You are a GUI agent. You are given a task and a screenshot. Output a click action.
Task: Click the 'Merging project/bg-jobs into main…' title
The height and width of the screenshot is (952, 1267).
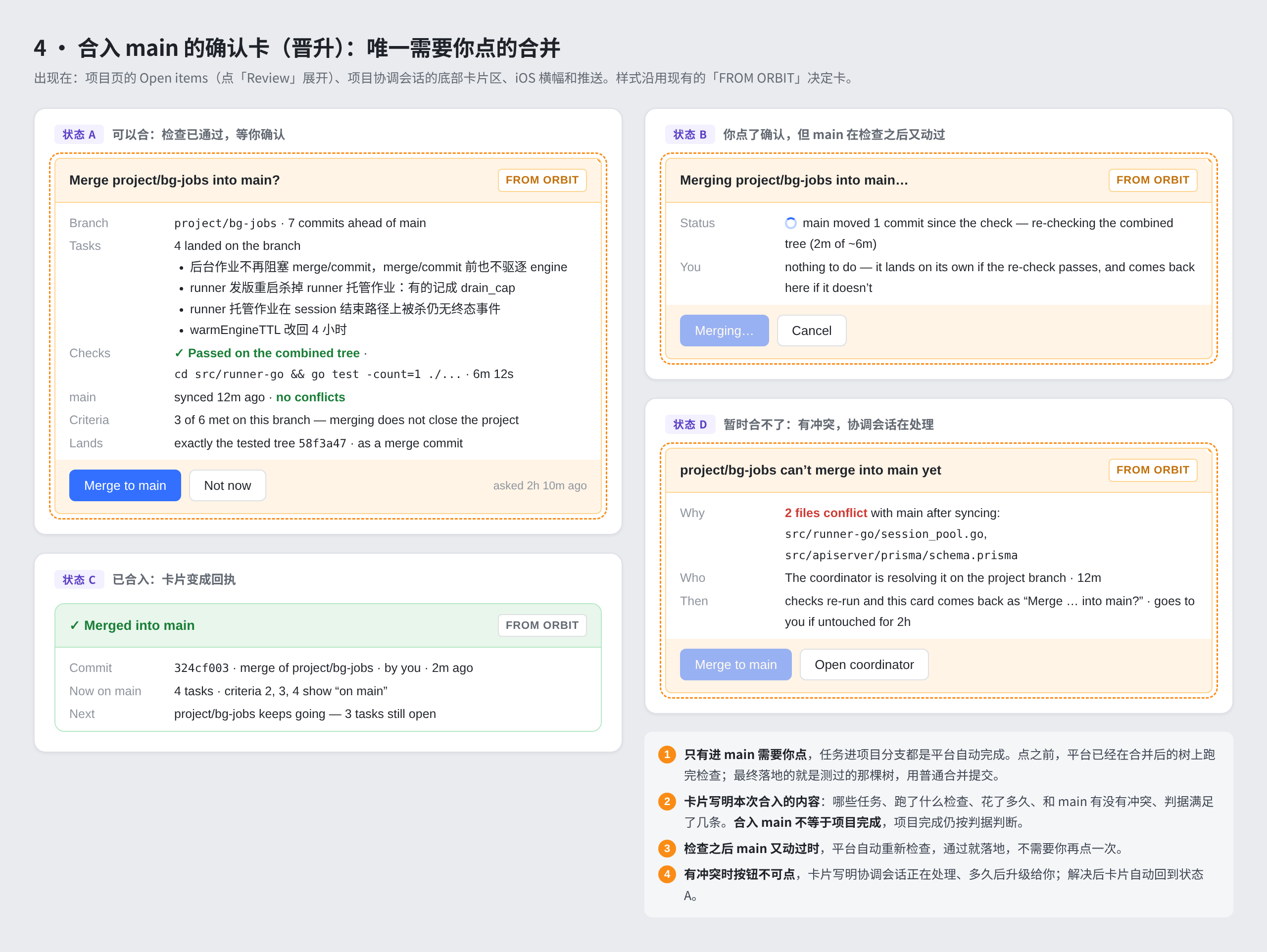tap(794, 180)
